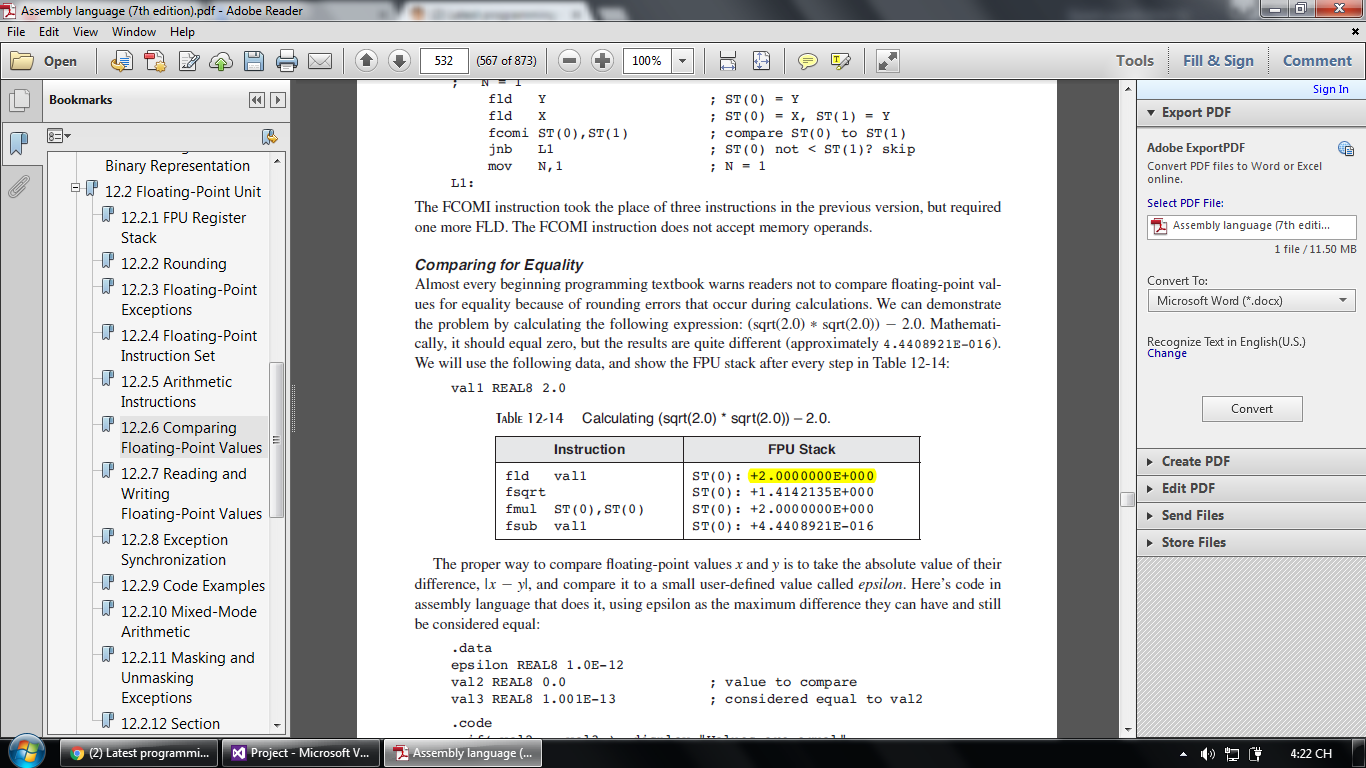
Task: Add a sticky note comment
Action: click(807, 61)
